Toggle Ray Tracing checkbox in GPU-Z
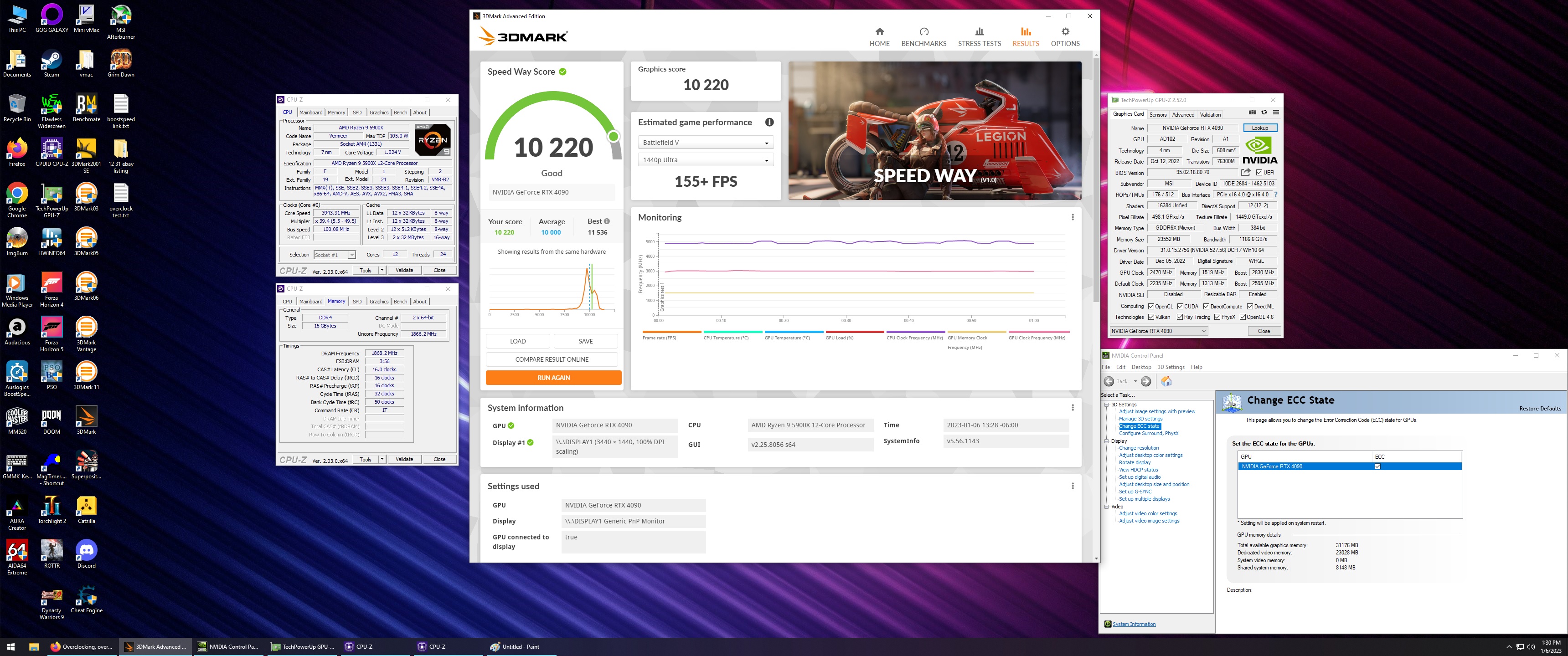Screen dimensions: 1568x656 pos(1180,317)
